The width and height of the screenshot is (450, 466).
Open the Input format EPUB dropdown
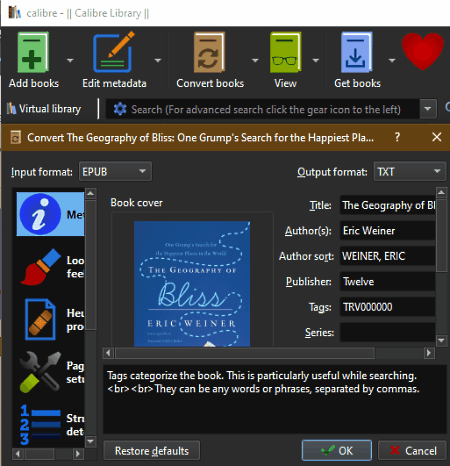pyautogui.click(x=115, y=171)
